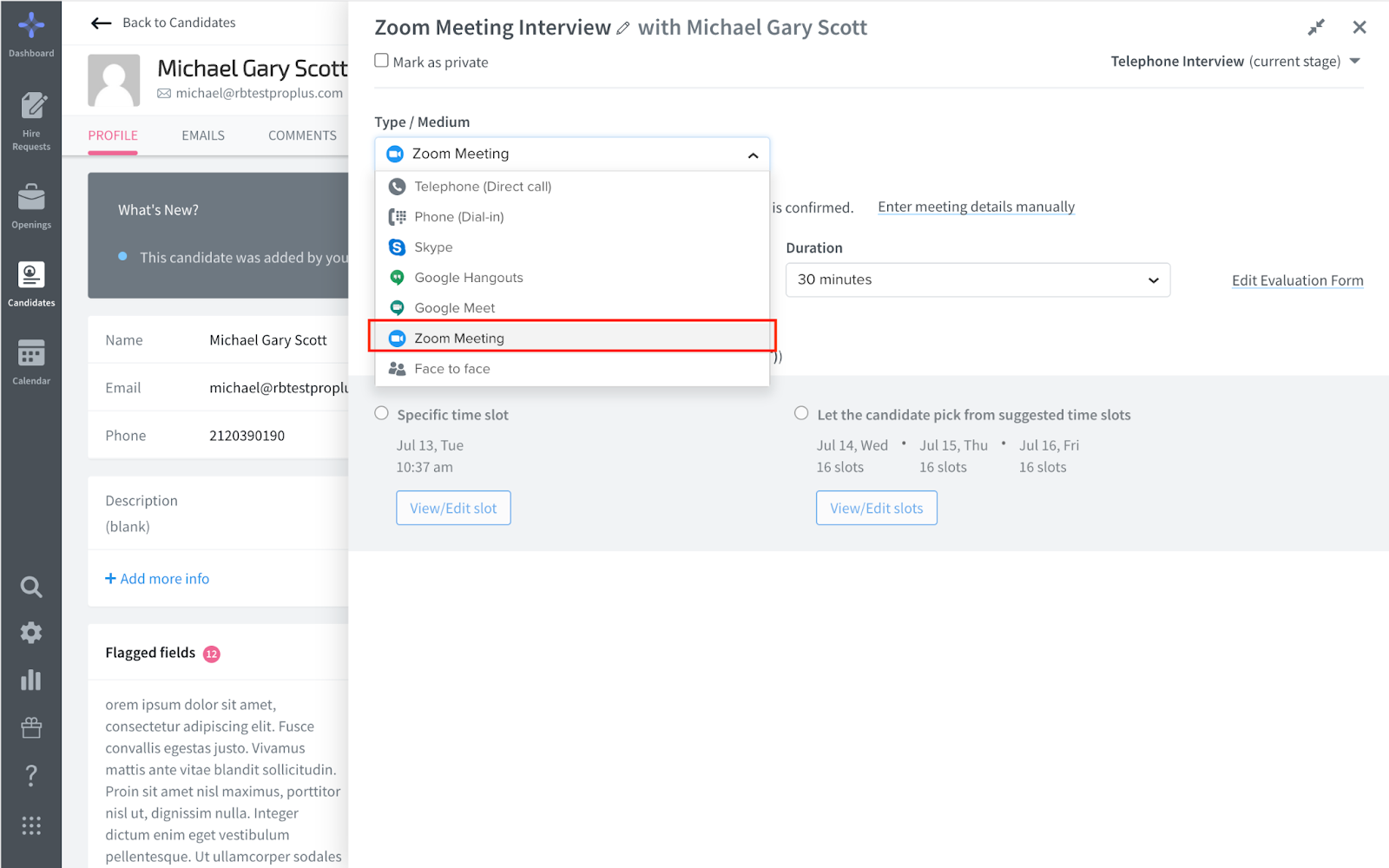Image resolution: width=1389 pixels, height=868 pixels.
Task: Choose Google Hangouts option
Action: [x=572, y=278]
